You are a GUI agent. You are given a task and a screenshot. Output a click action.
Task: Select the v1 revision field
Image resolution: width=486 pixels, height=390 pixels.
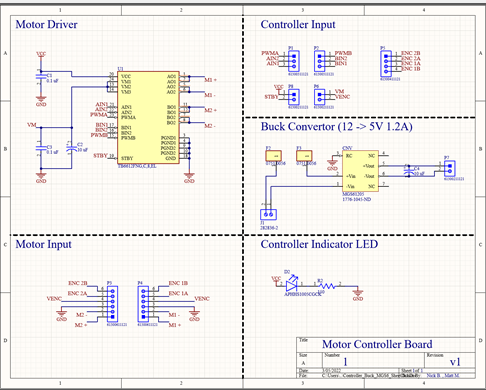click(455, 362)
